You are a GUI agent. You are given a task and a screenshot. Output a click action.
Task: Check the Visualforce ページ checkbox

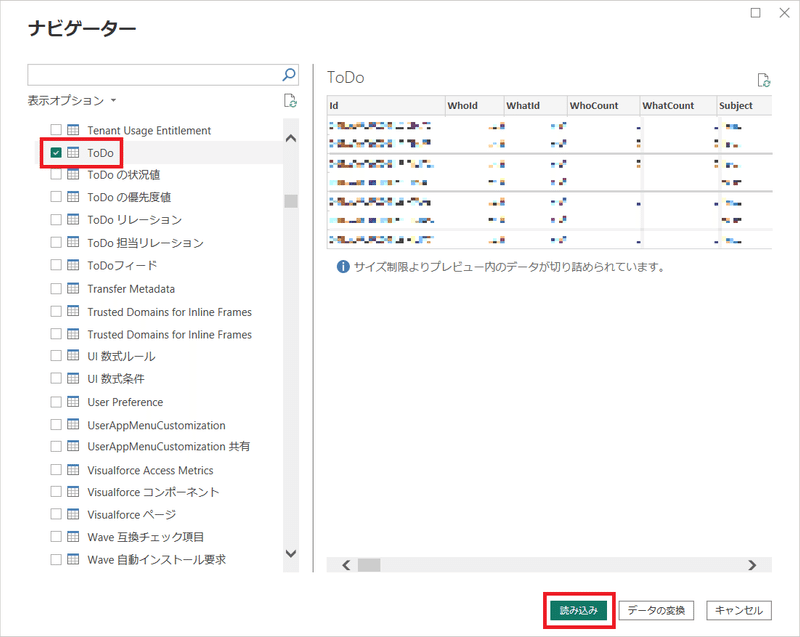coord(56,514)
